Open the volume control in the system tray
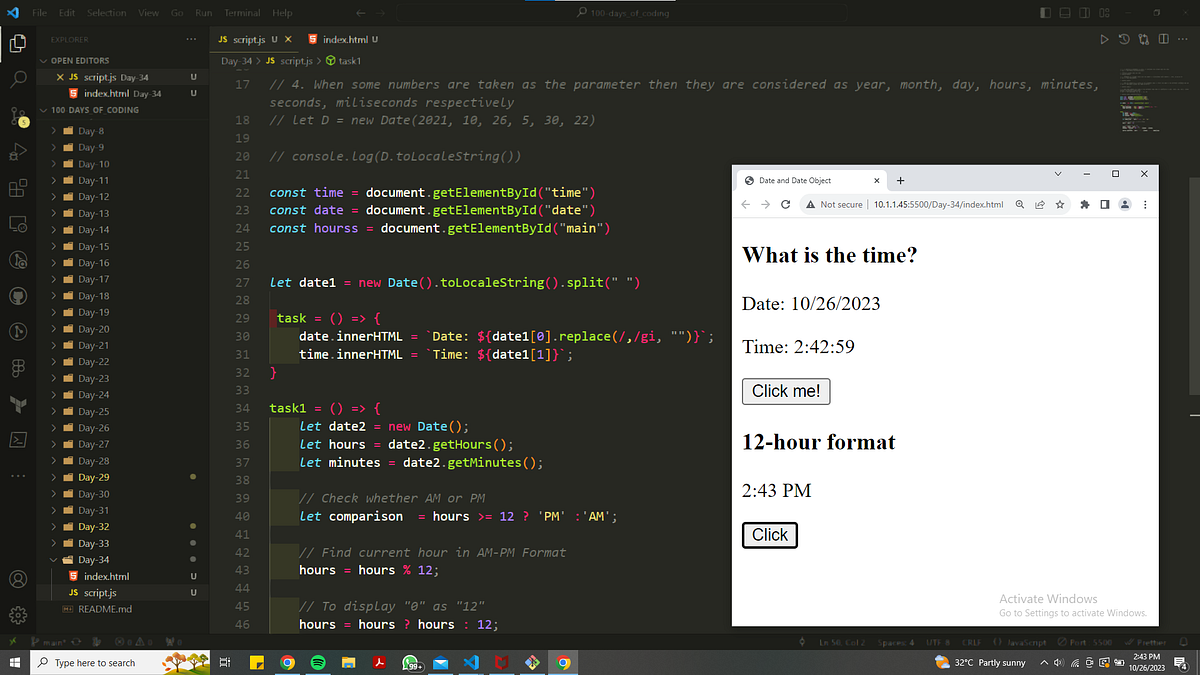The width and height of the screenshot is (1200, 675). (x=1058, y=662)
